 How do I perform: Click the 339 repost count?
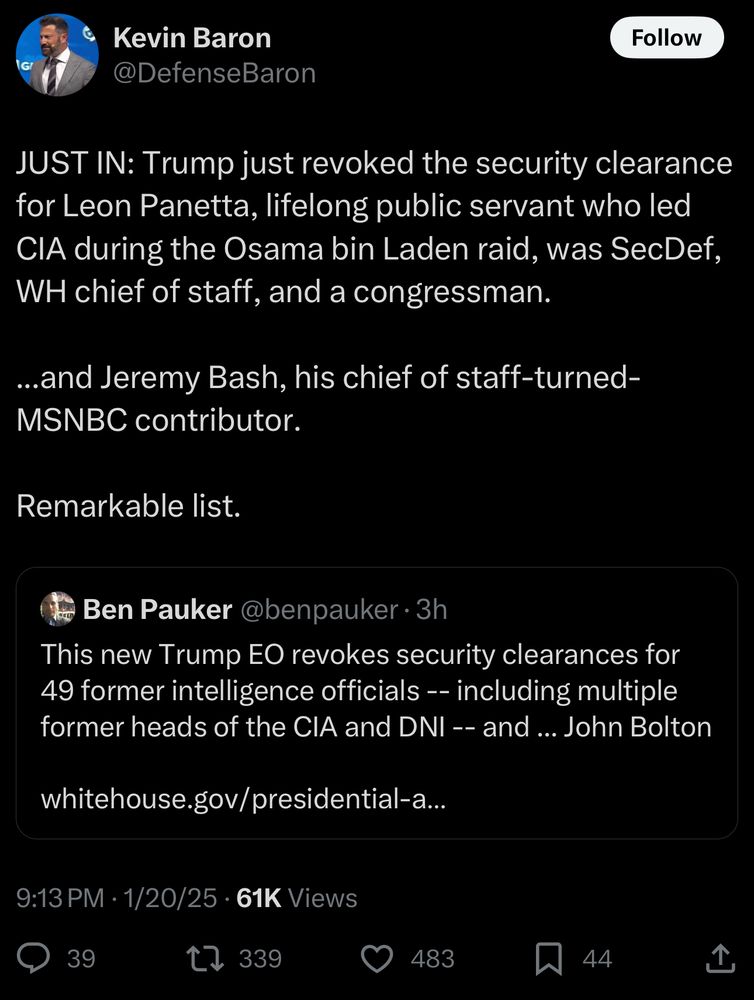click(260, 959)
